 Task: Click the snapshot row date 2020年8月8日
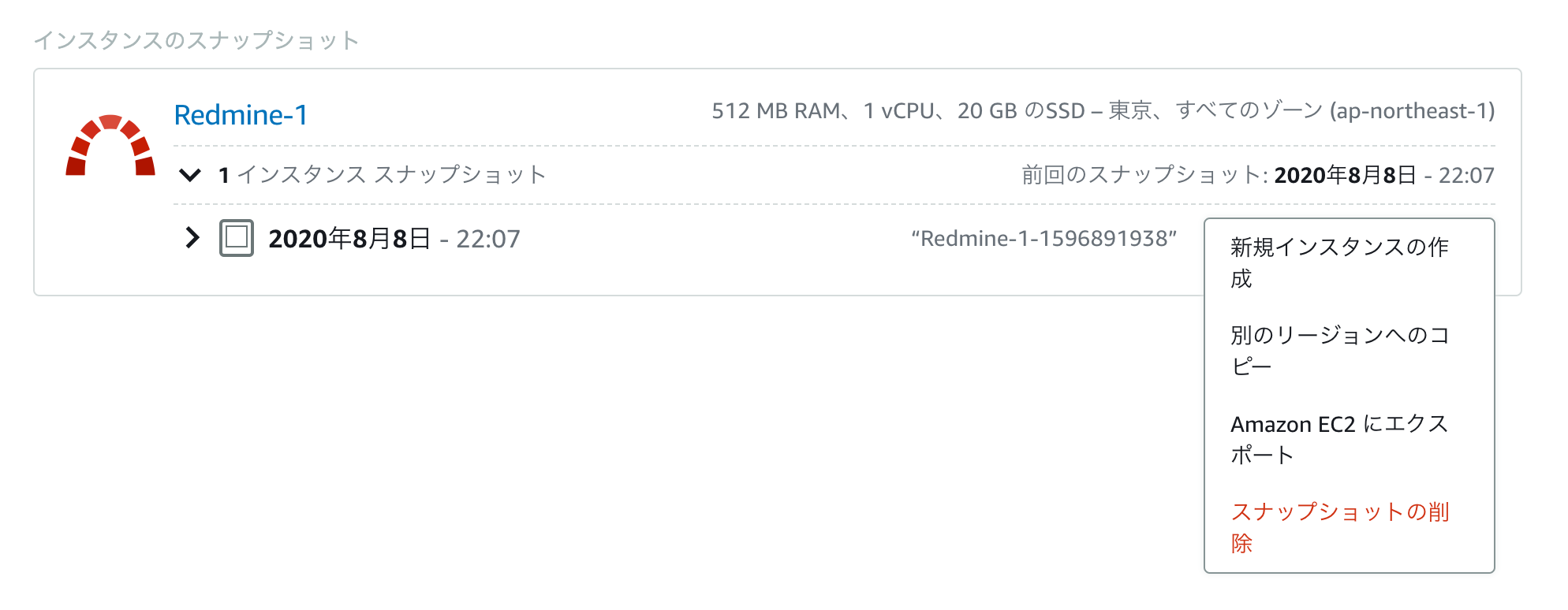tap(349, 239)
